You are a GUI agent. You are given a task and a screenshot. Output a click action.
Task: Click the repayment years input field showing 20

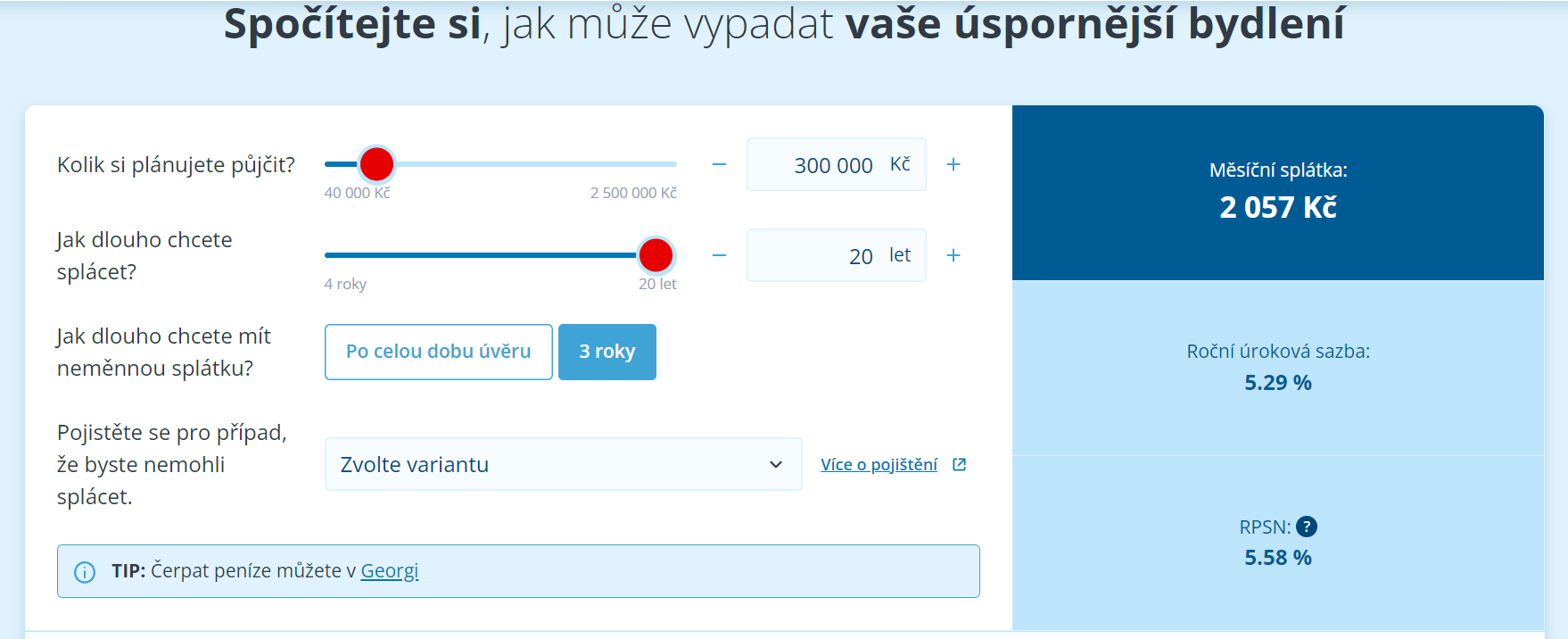point(837,255)
